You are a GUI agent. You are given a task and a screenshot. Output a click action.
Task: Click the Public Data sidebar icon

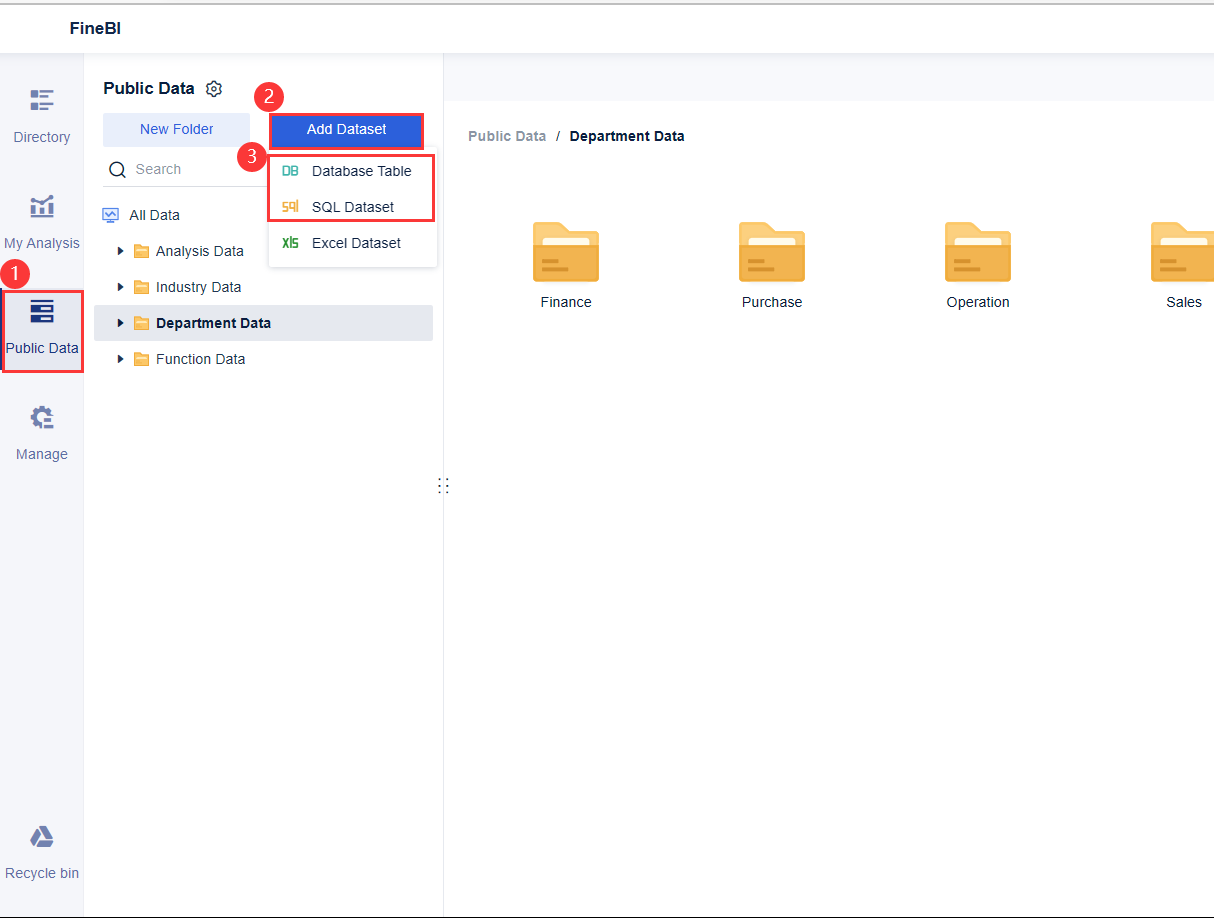click(41, 311)
